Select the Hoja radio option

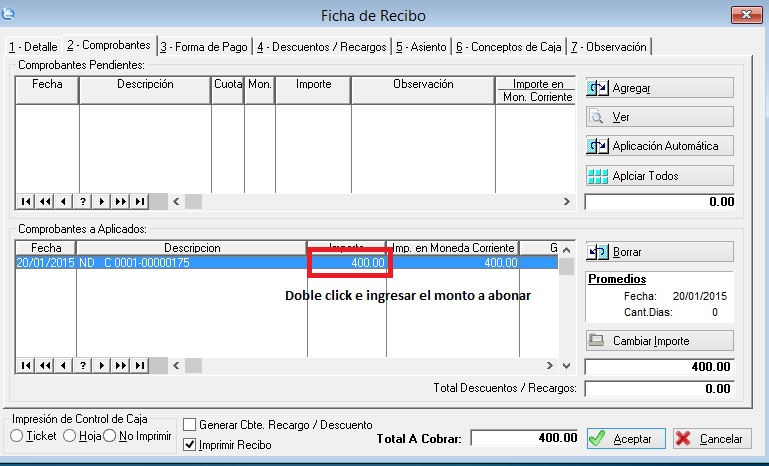click(70, 436)
